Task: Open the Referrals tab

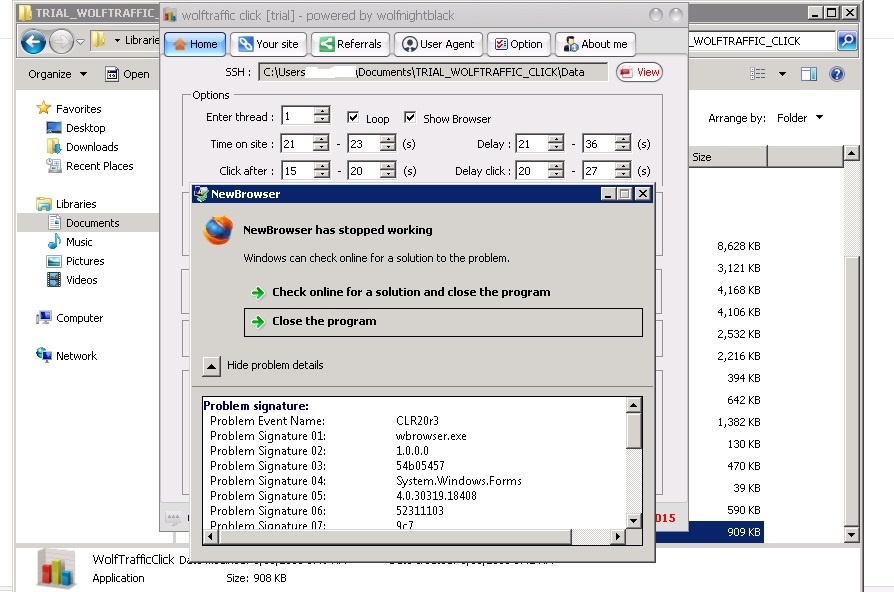Action: (351, 44)
